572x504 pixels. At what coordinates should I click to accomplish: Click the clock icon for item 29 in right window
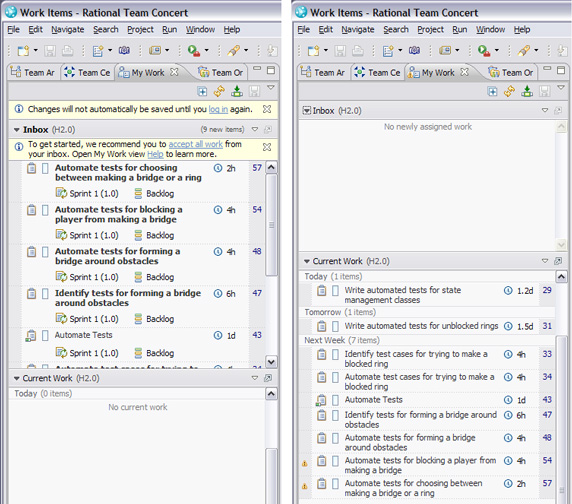click(x=508, y=290)
